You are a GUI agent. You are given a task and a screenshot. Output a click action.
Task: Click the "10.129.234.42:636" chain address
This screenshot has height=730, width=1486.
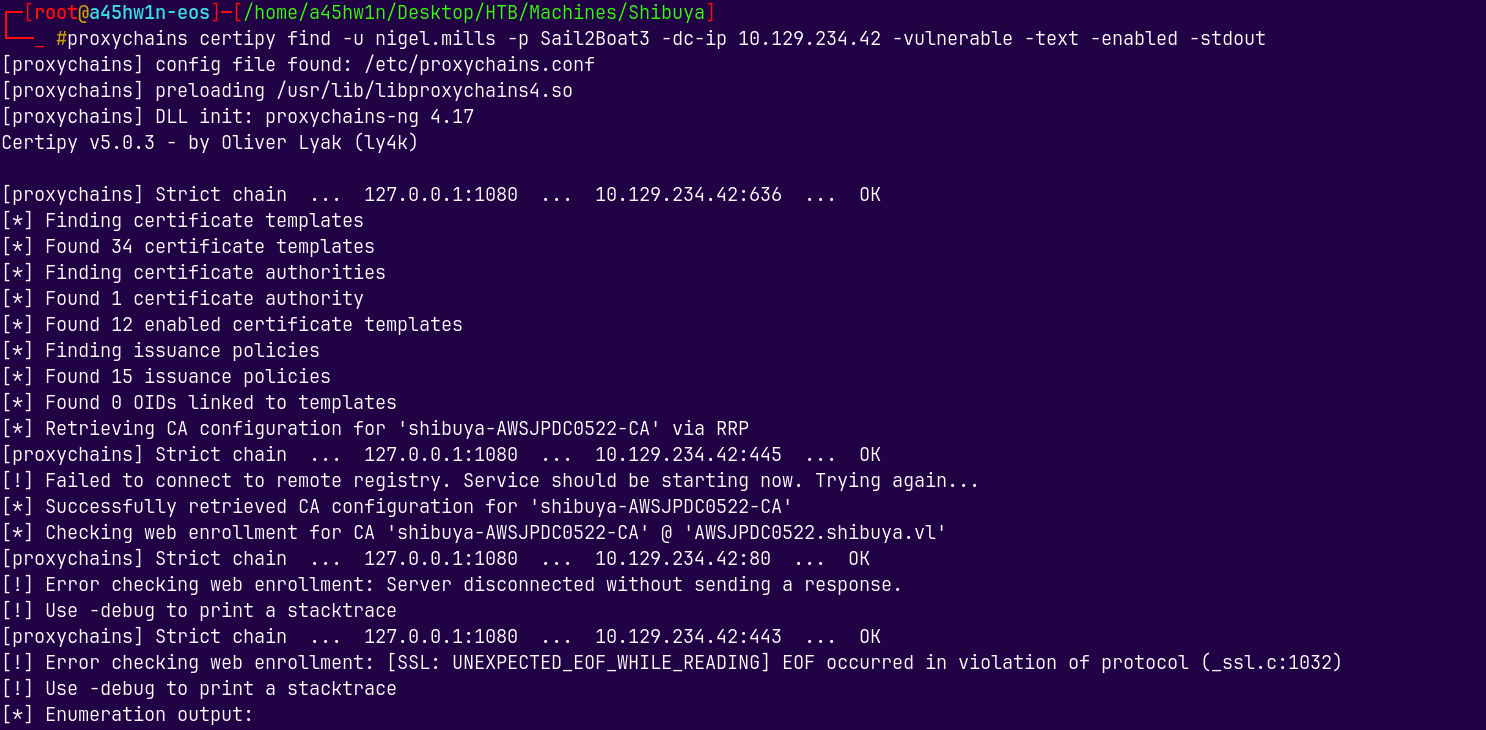pyautogui.click(x=688, y=195)
